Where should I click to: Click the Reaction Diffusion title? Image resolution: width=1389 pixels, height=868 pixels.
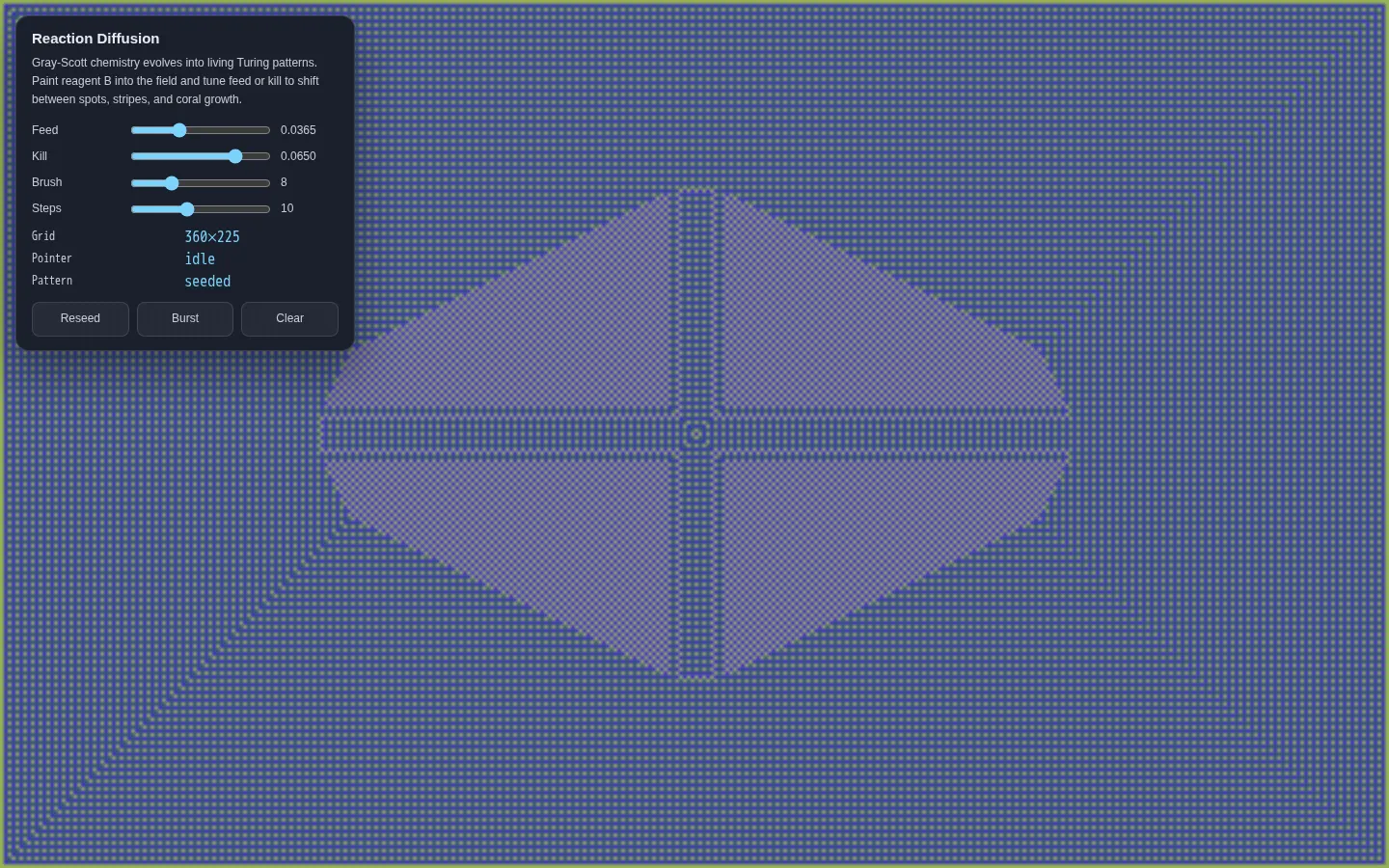click(x=95, y=39)
